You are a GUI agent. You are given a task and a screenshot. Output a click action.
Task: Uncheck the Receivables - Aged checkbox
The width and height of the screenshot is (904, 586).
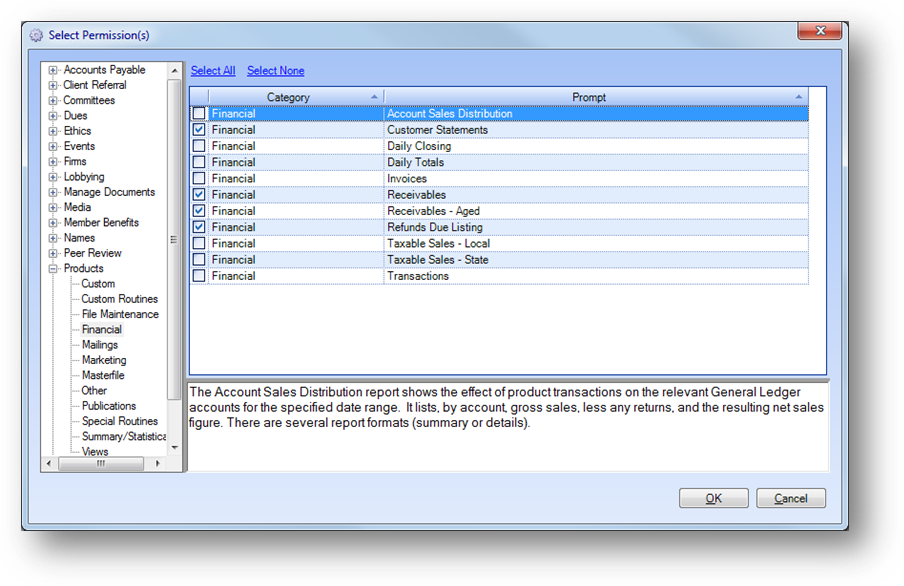click(199, 211)
